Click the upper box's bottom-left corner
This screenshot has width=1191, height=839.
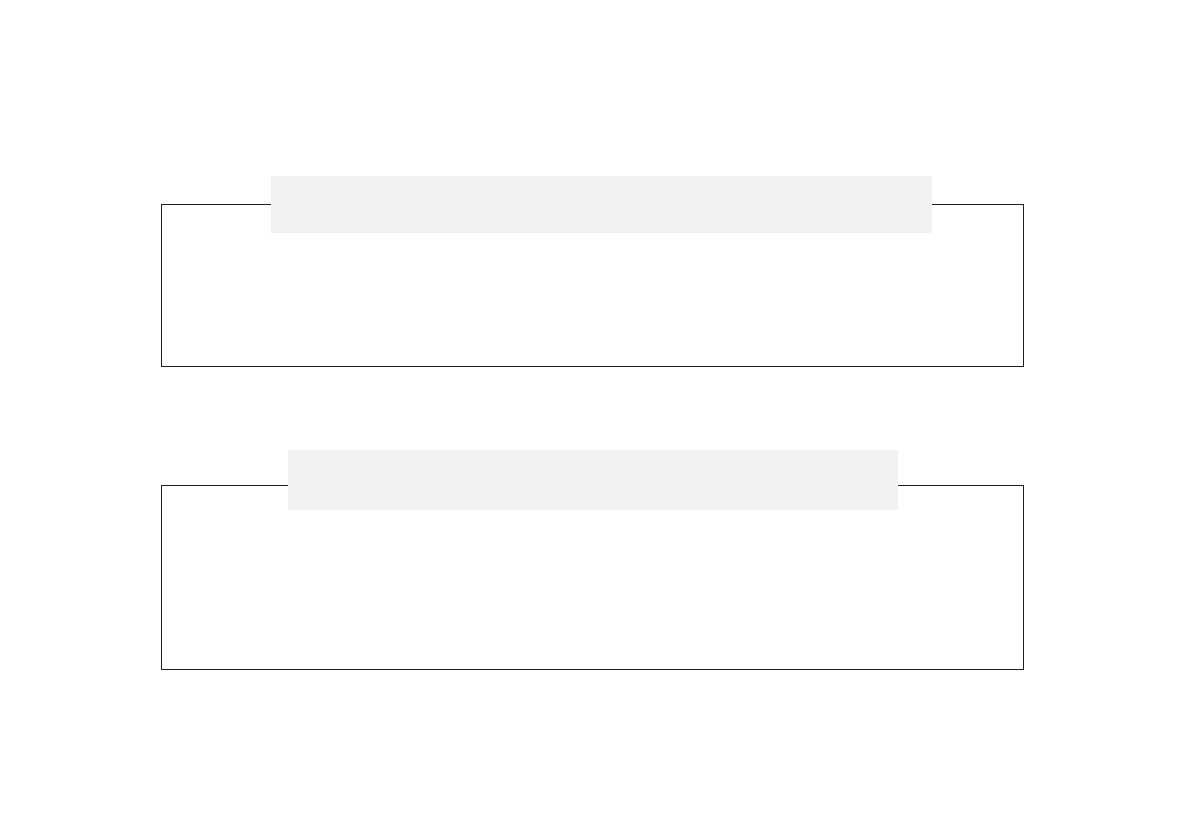(x=162, y=366)
